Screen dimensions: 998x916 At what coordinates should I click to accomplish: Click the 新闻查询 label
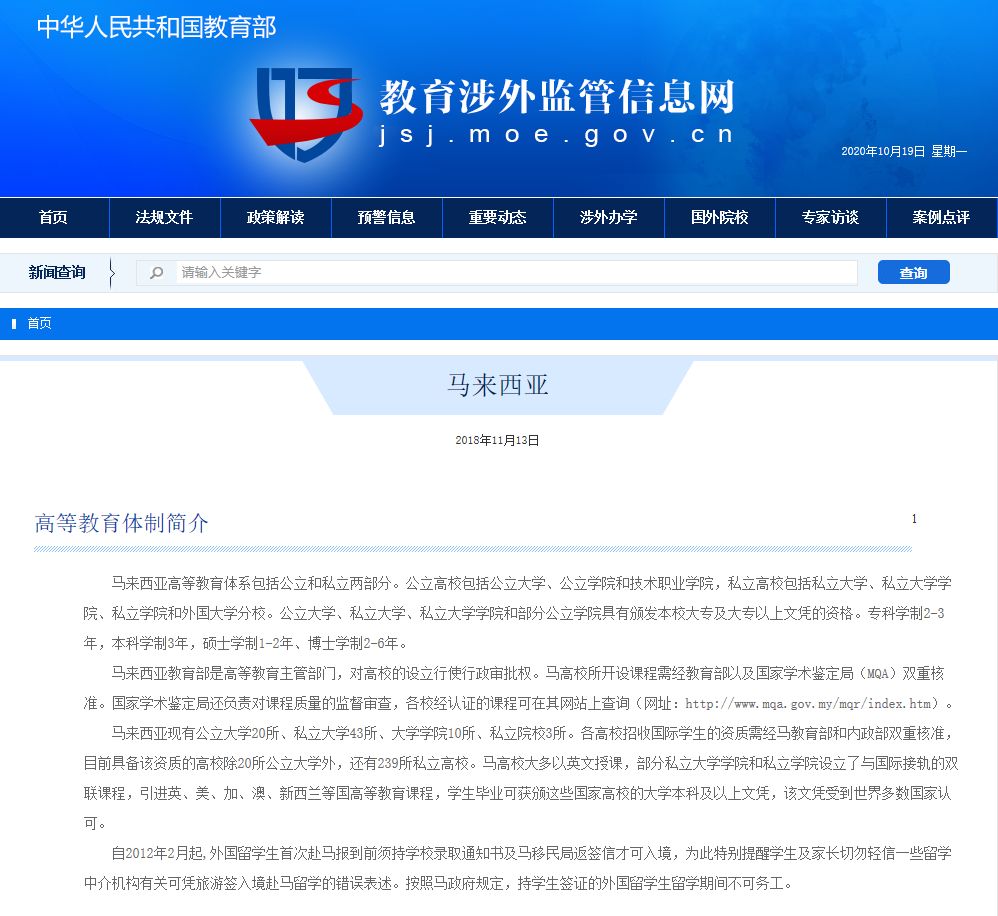(x=57, y=272)
